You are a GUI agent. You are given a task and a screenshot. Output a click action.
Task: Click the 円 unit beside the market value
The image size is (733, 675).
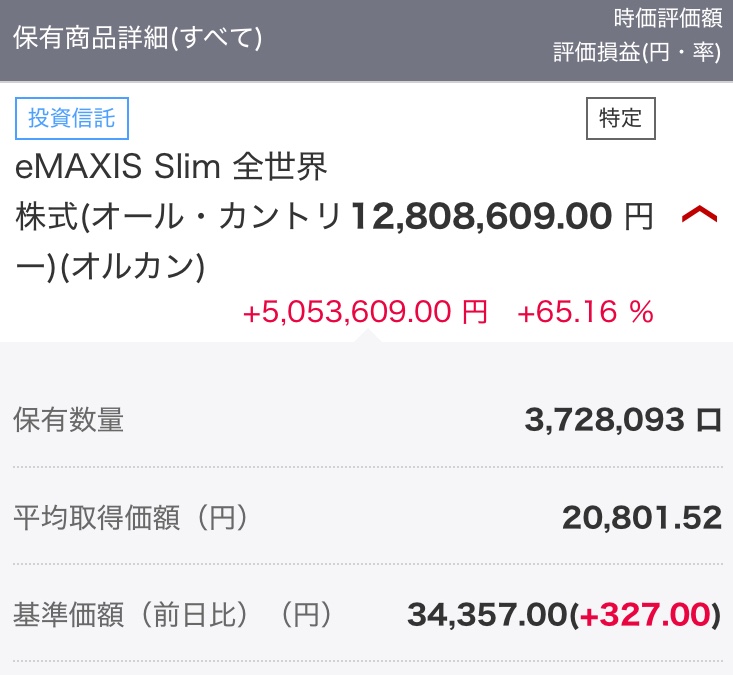click(637, 216)
